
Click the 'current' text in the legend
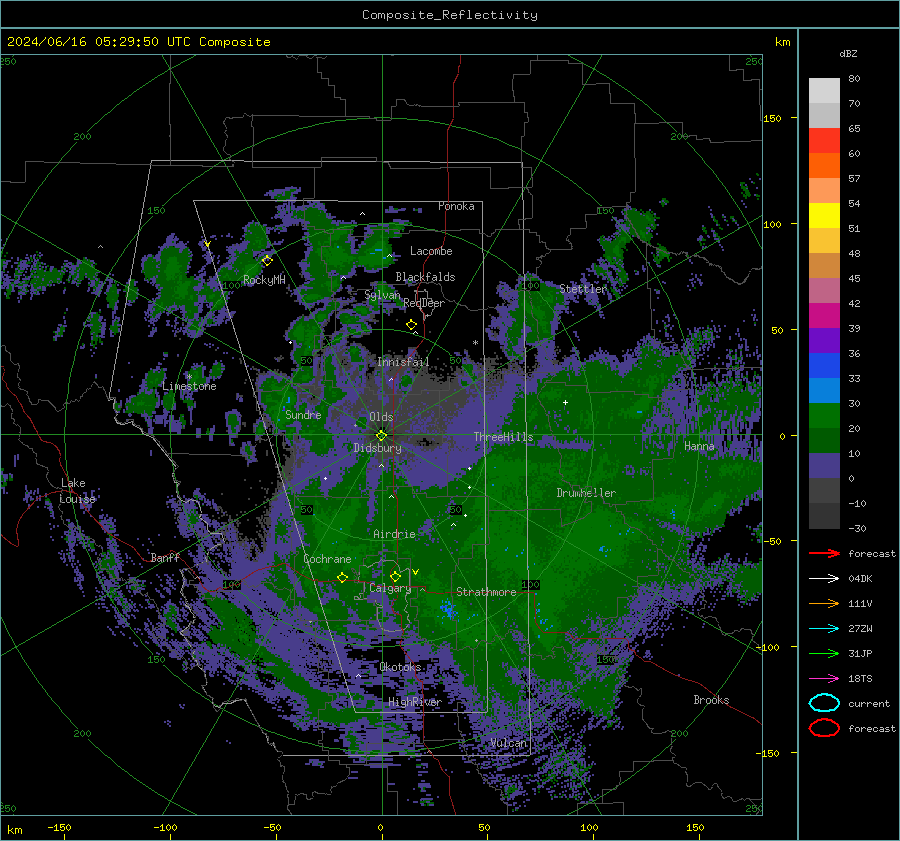[868, 703]
